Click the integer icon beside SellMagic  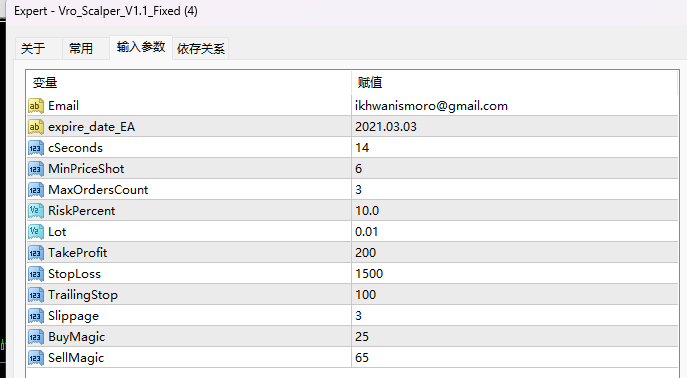pos(35,358)
